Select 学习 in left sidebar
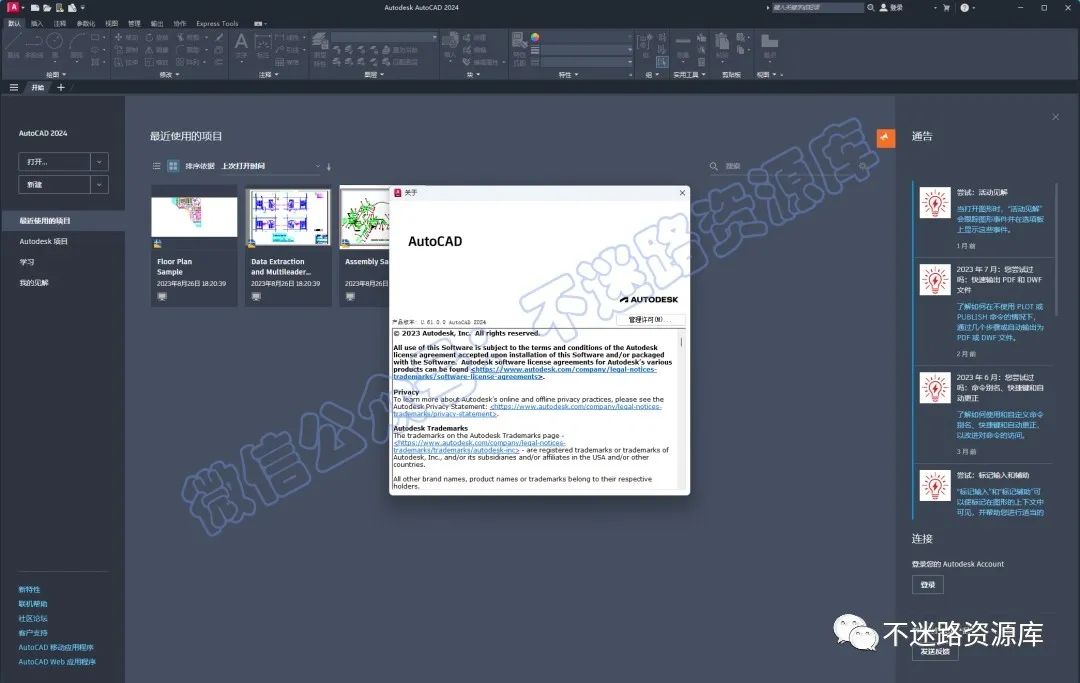Screen dimensions: 1080x683 27,262
